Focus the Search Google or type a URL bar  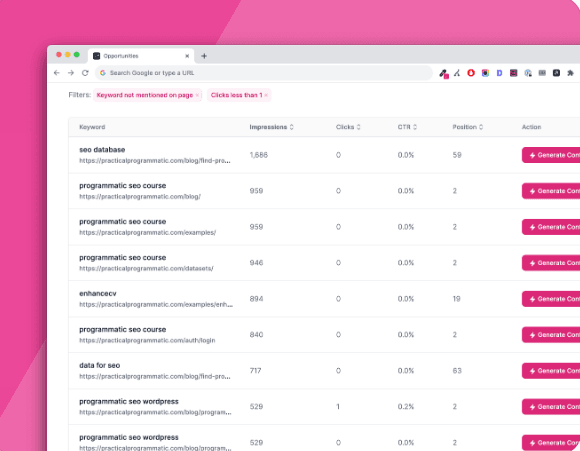point(264,73)
